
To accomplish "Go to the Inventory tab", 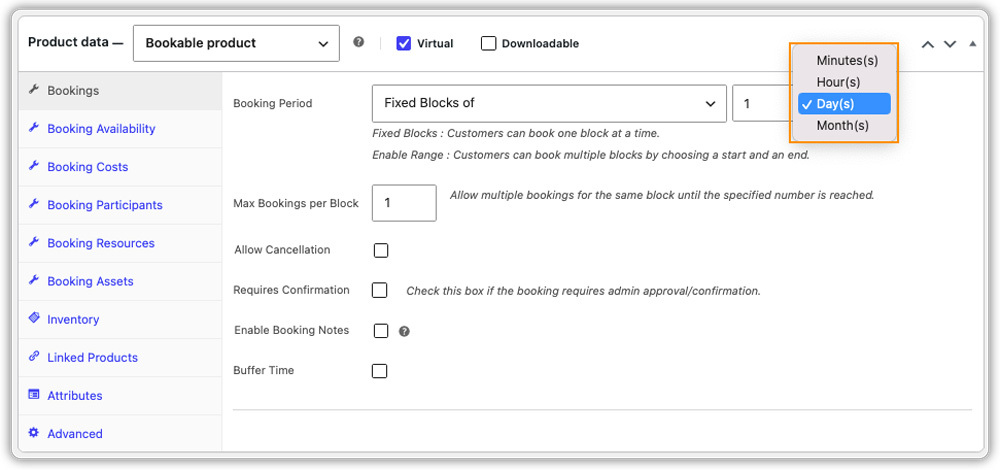I will coord(120,319).
